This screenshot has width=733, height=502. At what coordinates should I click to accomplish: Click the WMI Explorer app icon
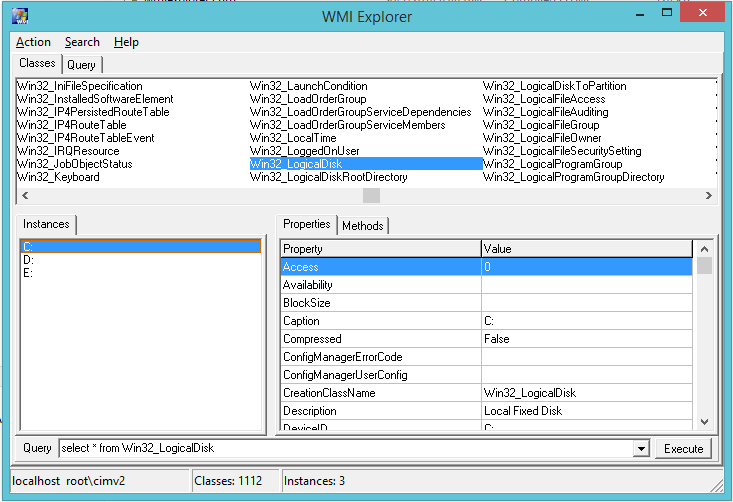[20, 16]
